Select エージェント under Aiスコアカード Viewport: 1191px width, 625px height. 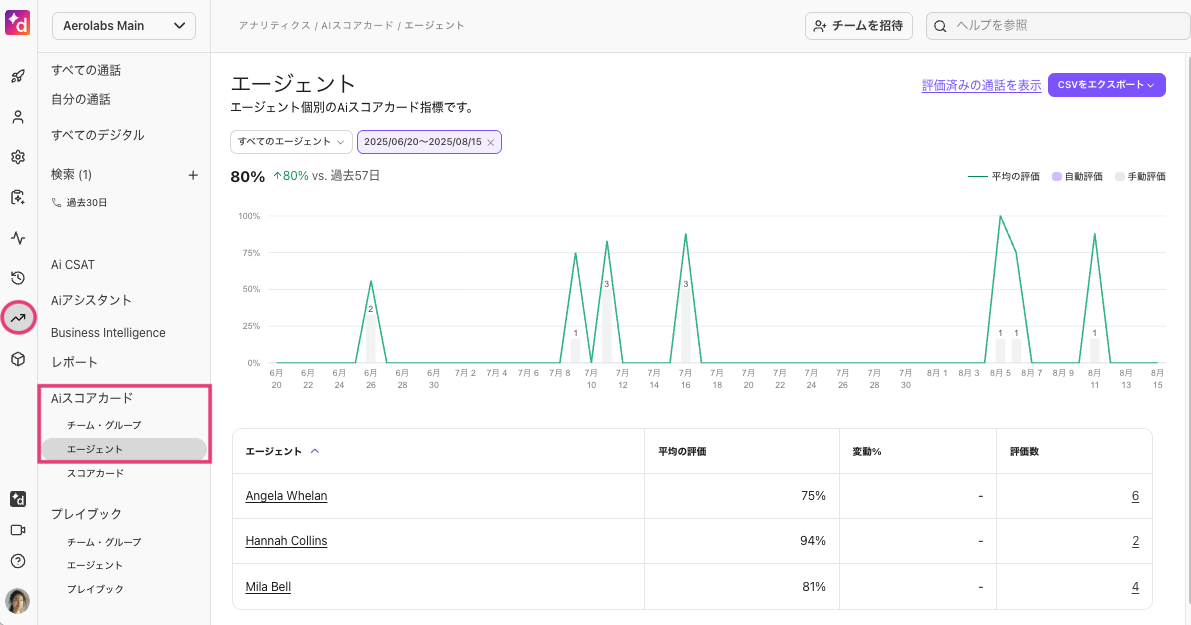pos(124,450)
